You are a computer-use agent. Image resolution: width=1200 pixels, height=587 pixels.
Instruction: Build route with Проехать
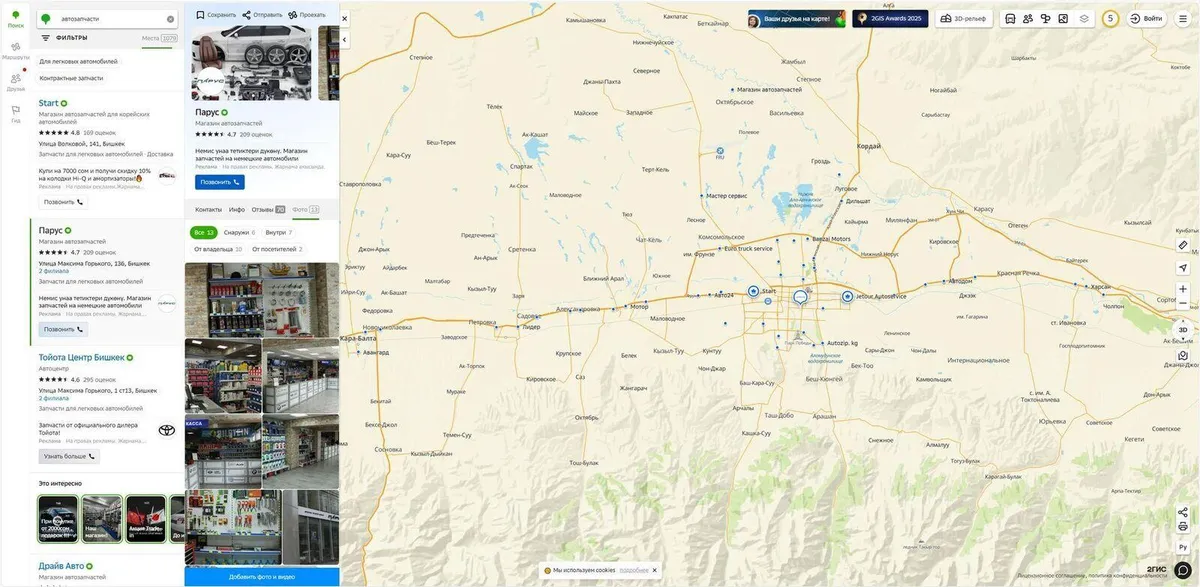[x=307, y=15]
